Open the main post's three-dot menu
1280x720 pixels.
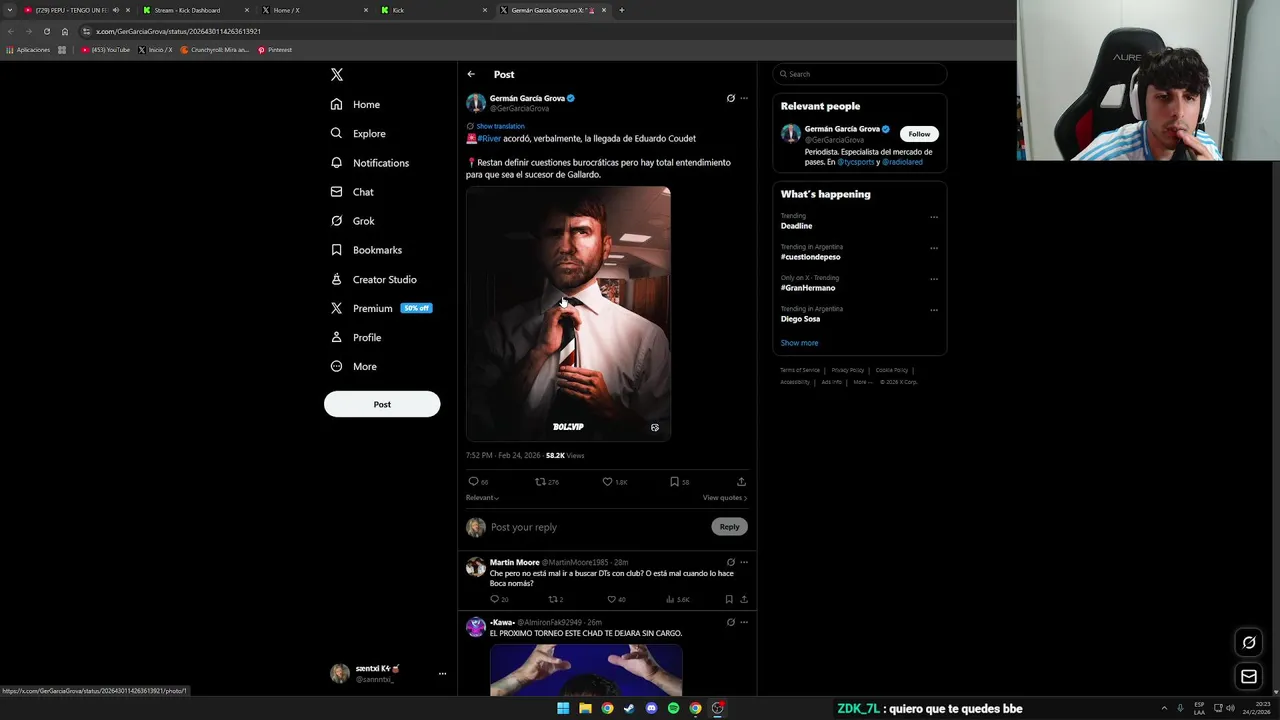click(743, 98)
